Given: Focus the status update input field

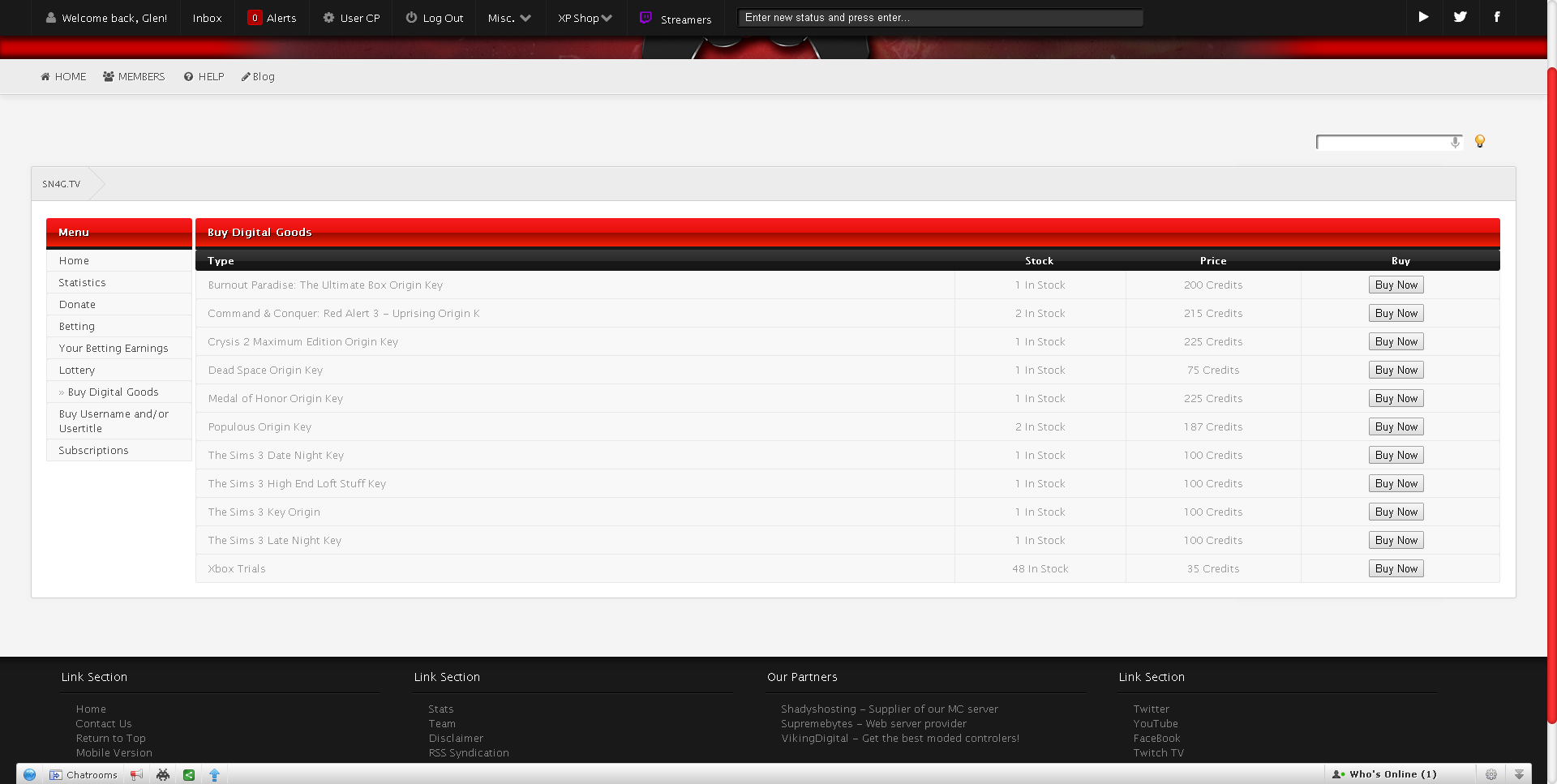Looking at the screenshot, I should coord(940,18).
